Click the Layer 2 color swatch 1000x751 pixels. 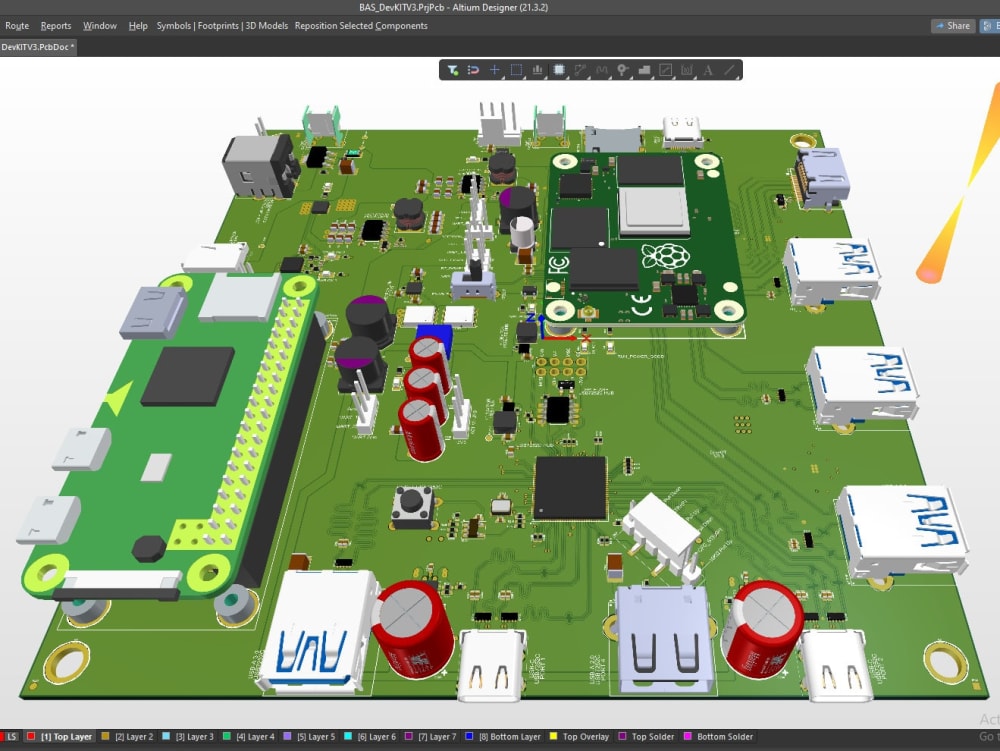[x=106, y=736]
